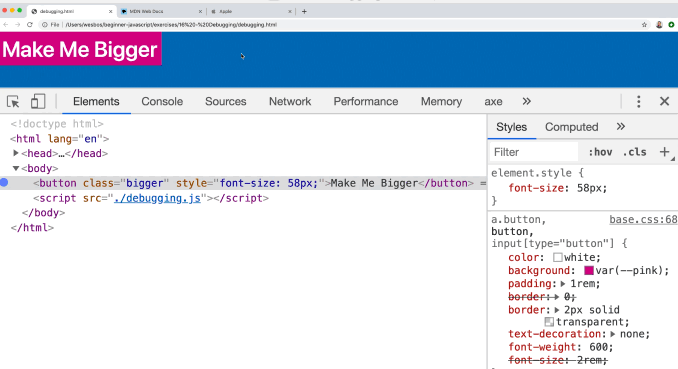
Task: Close the DevTools panel
Action: point(665,102)
